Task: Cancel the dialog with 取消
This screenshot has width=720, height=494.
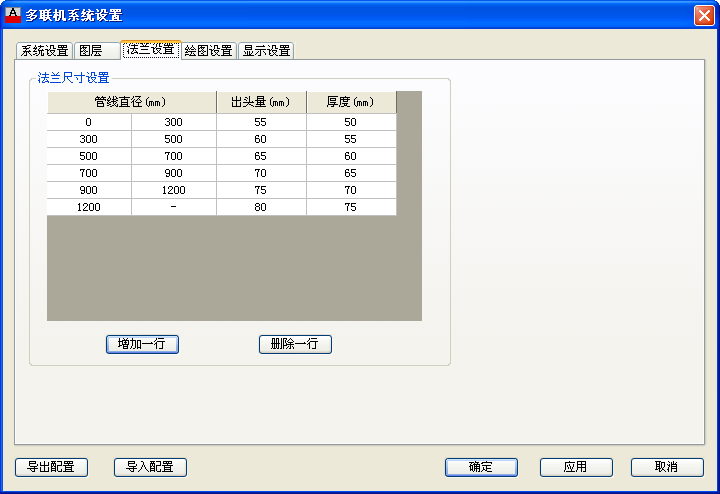Action: coord(667,467)
